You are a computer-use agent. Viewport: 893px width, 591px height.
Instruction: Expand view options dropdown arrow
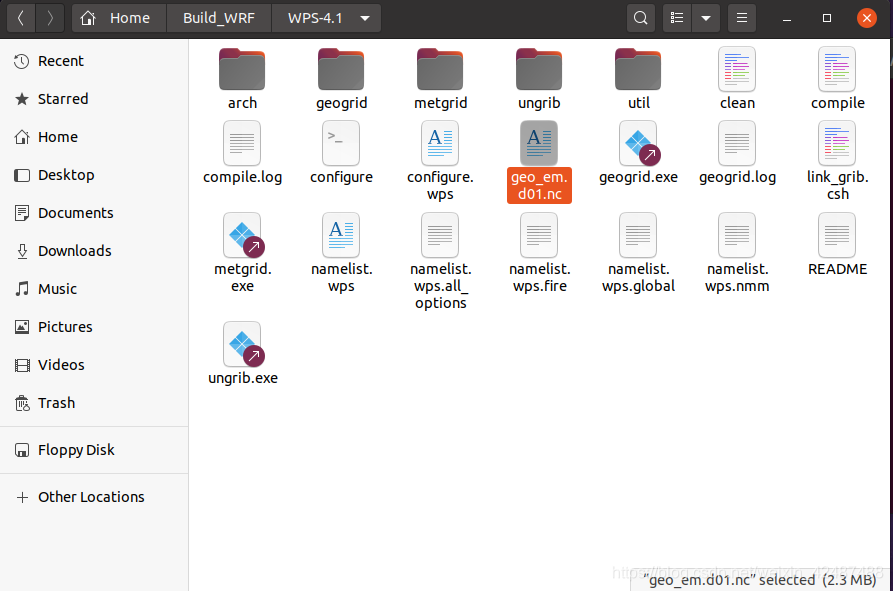(706, 18)
